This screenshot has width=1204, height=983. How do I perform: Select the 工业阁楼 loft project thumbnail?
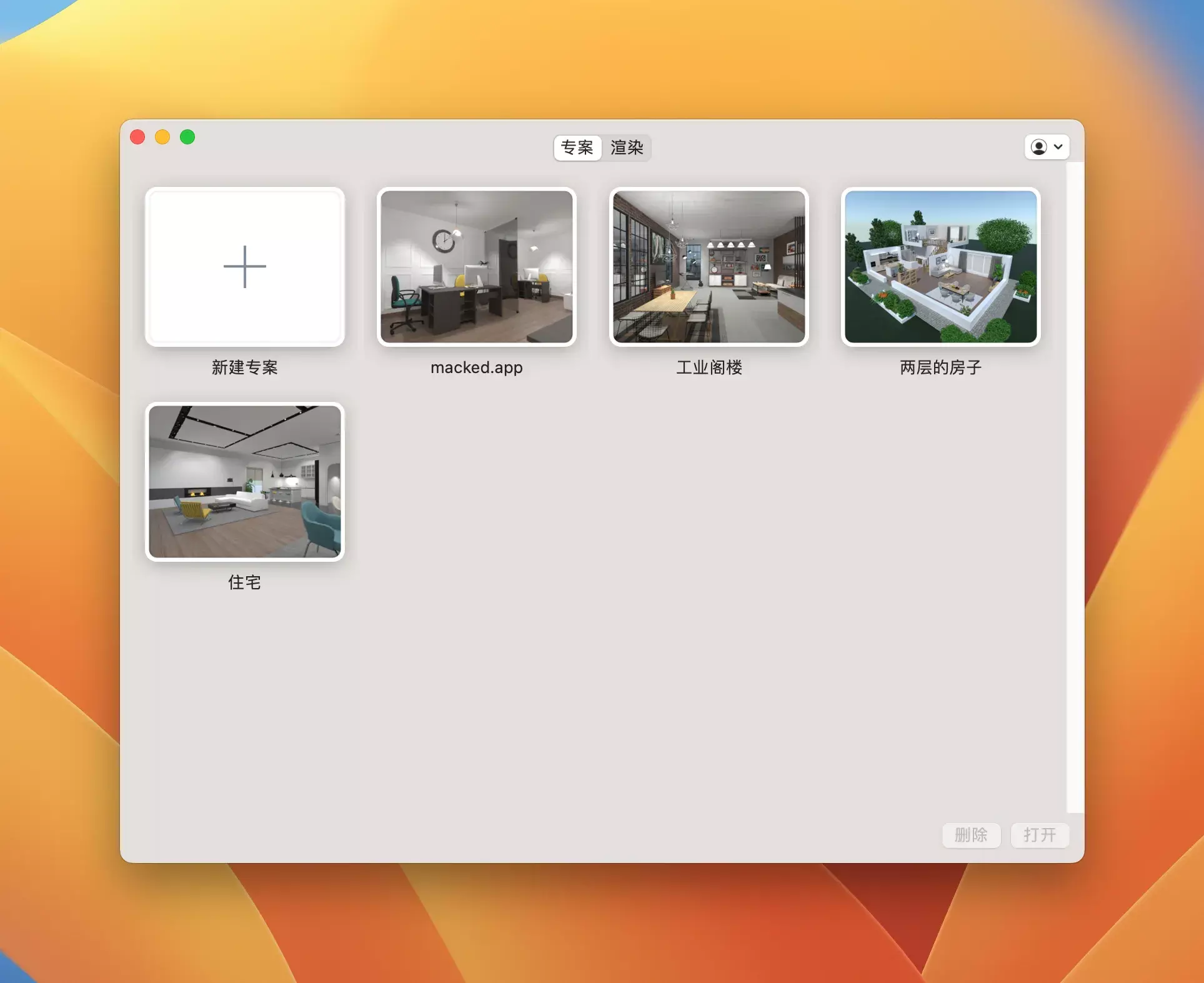tap(709, 267)
